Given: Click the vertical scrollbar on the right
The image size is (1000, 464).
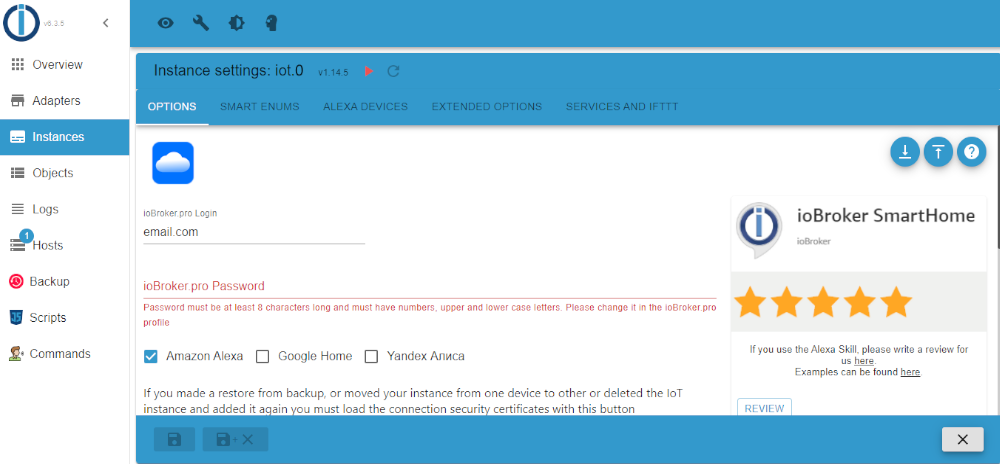Looking at the screenshot, I should tap(997, 187).
